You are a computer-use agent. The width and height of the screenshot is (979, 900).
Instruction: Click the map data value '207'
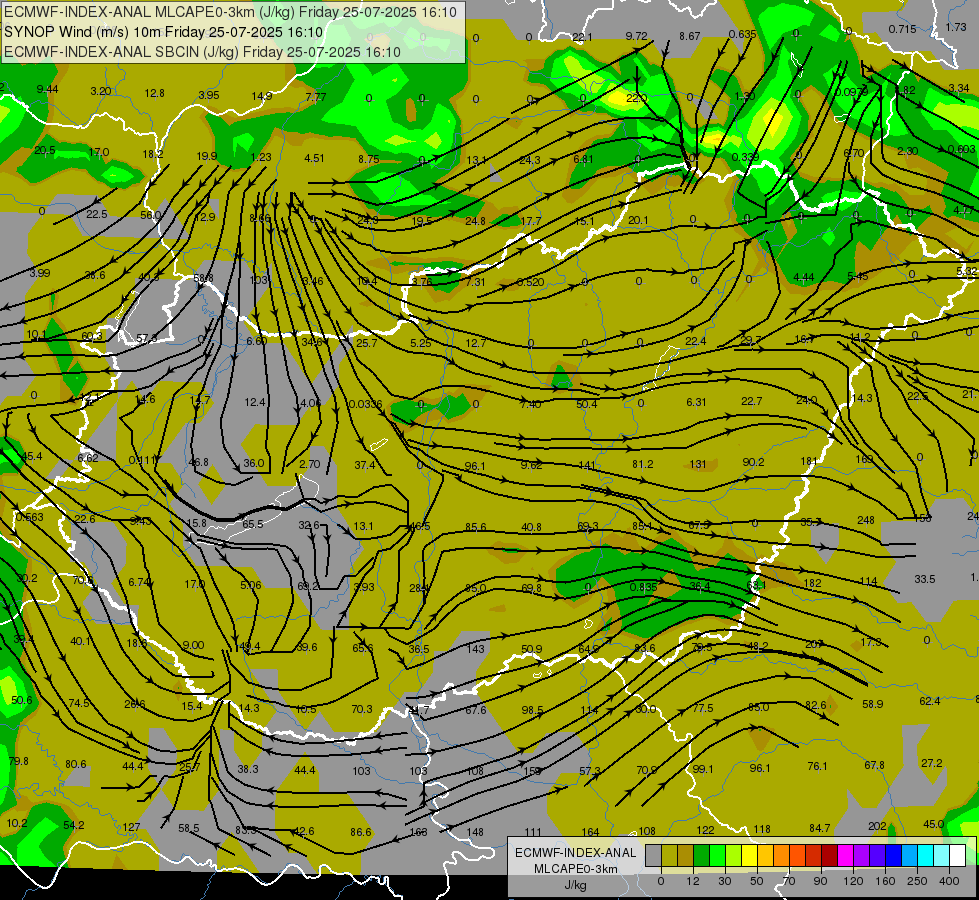pyautogui.click(x=814, y=644)
